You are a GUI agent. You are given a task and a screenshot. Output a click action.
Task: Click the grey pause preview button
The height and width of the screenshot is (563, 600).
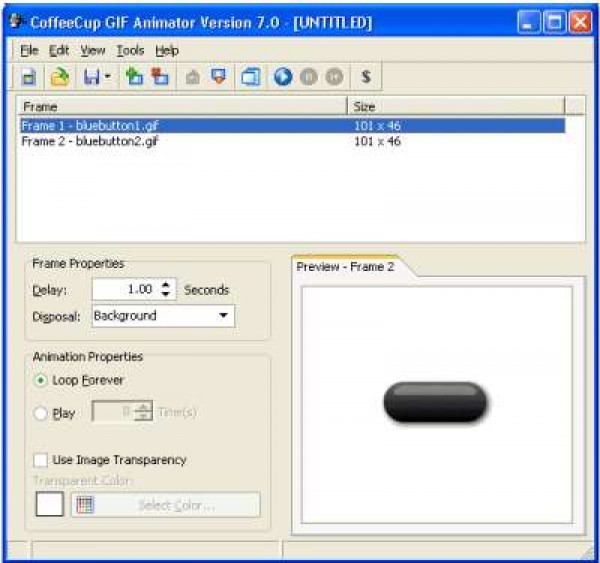coord(308,77)
